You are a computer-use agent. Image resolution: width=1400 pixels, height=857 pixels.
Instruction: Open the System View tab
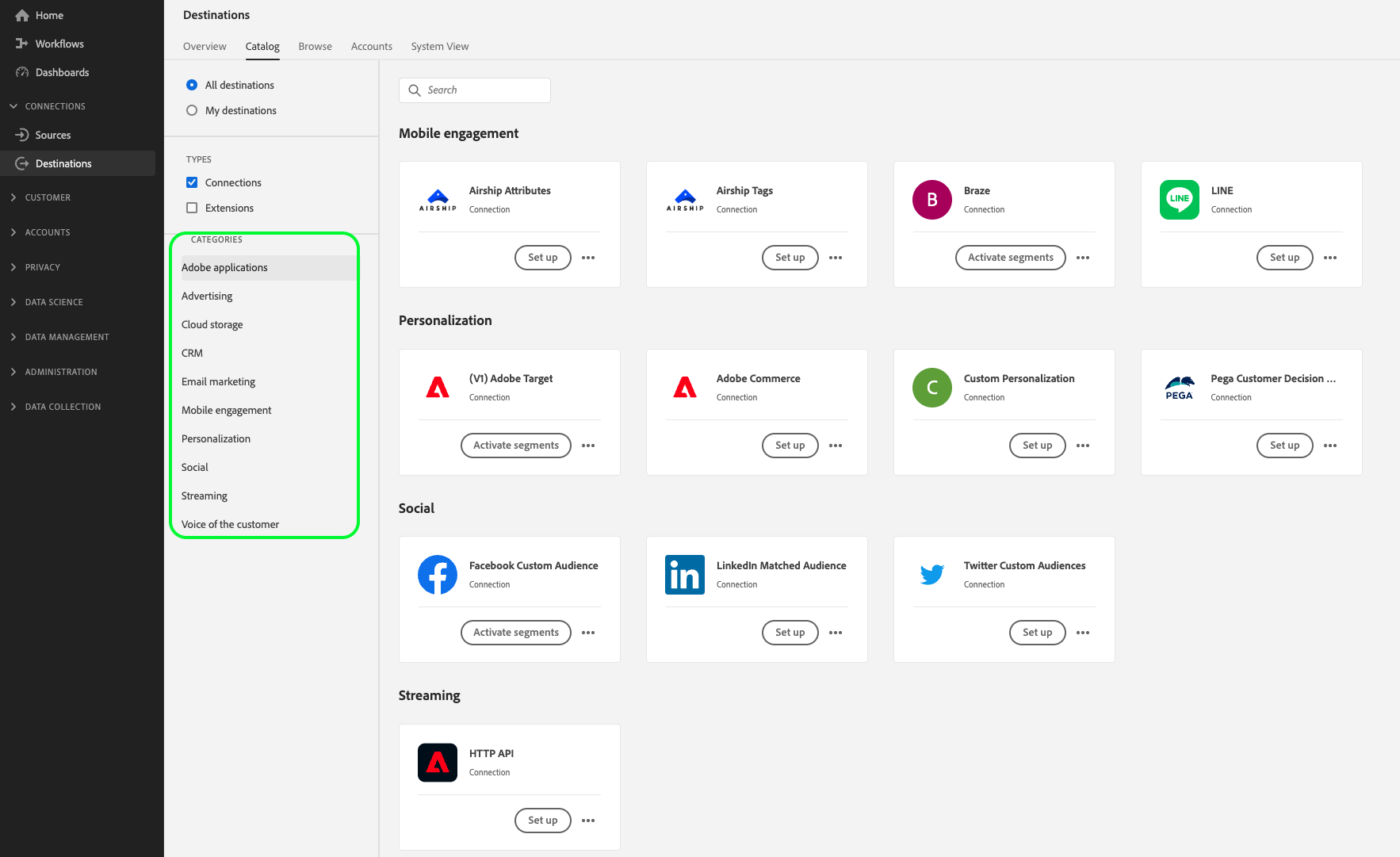click(440, 46)
